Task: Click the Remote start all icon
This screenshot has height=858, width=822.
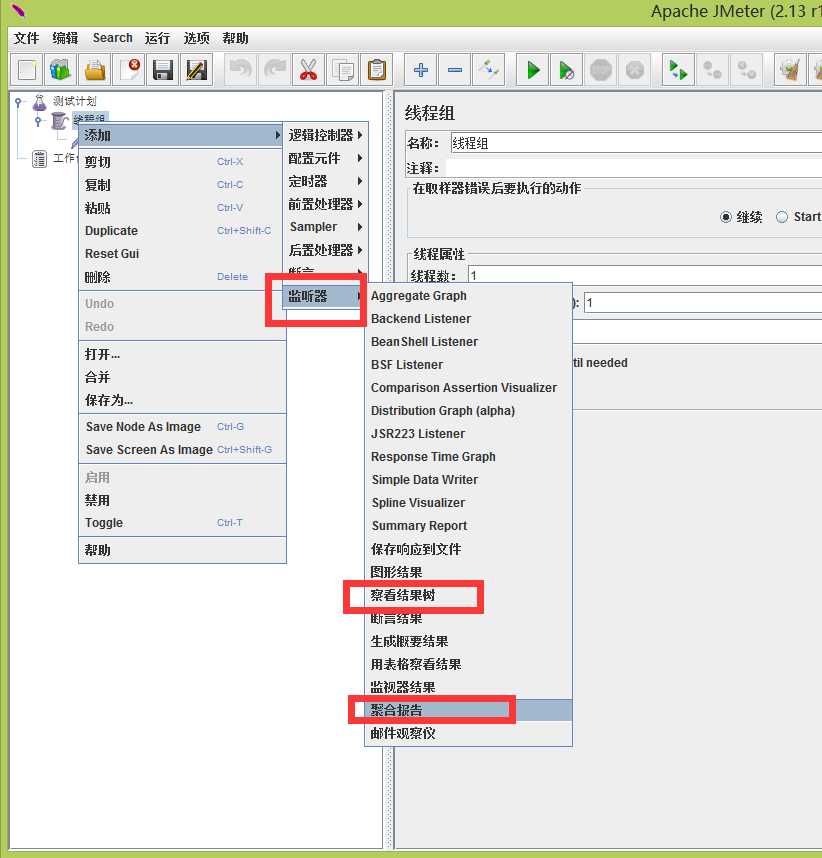Action: coord(679,71)
